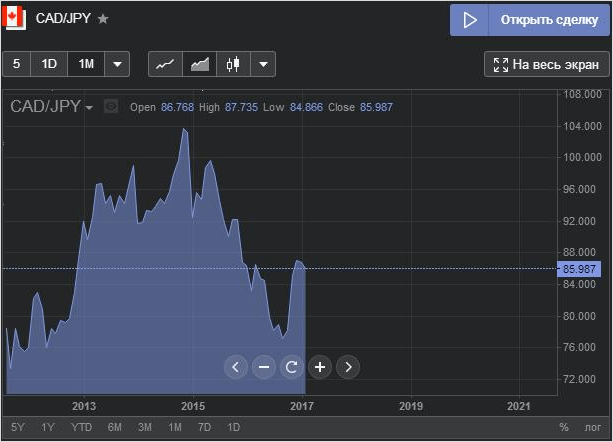Zoom out using the minus button
The height and width of the screenshot is (442, 613).
tap(264, 367)
